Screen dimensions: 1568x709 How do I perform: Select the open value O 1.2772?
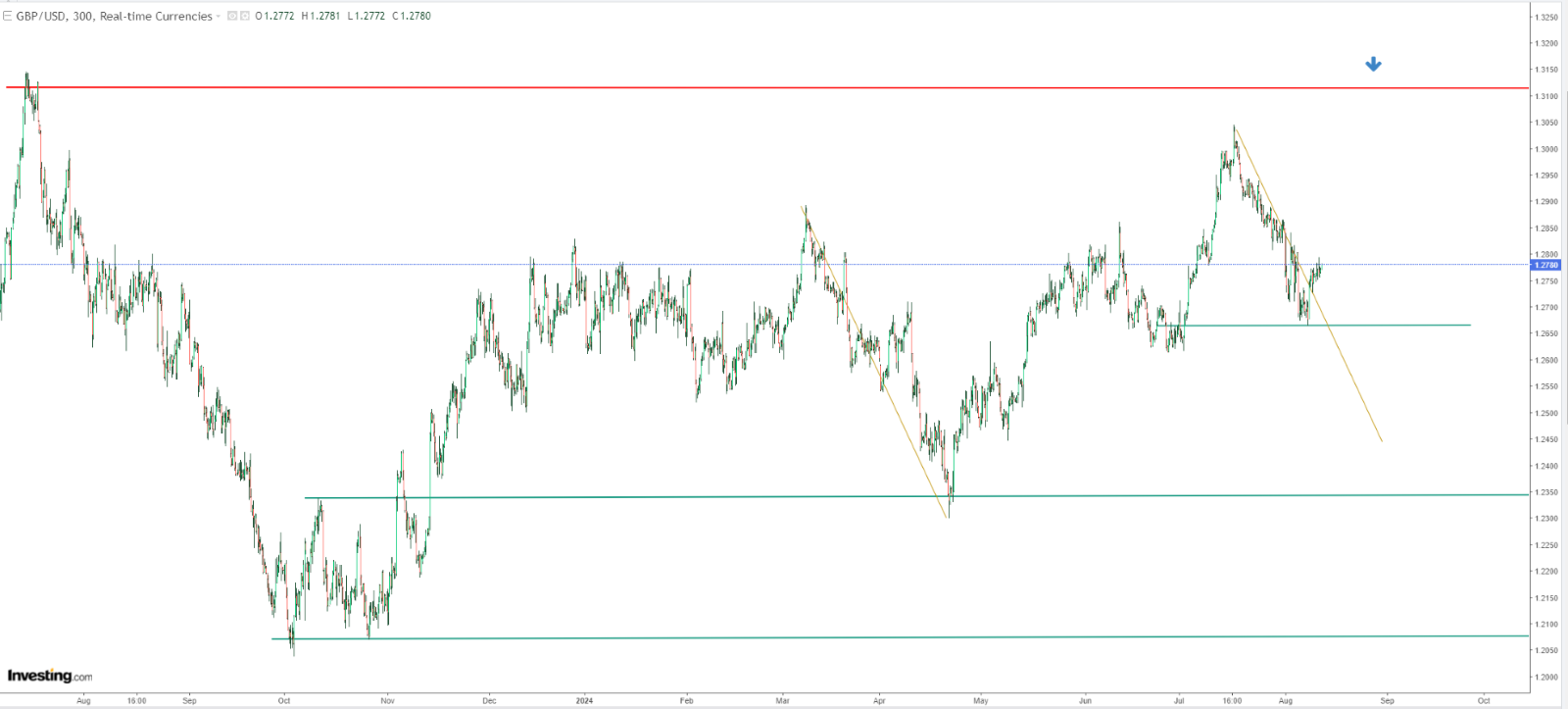(x=274, y=16)
